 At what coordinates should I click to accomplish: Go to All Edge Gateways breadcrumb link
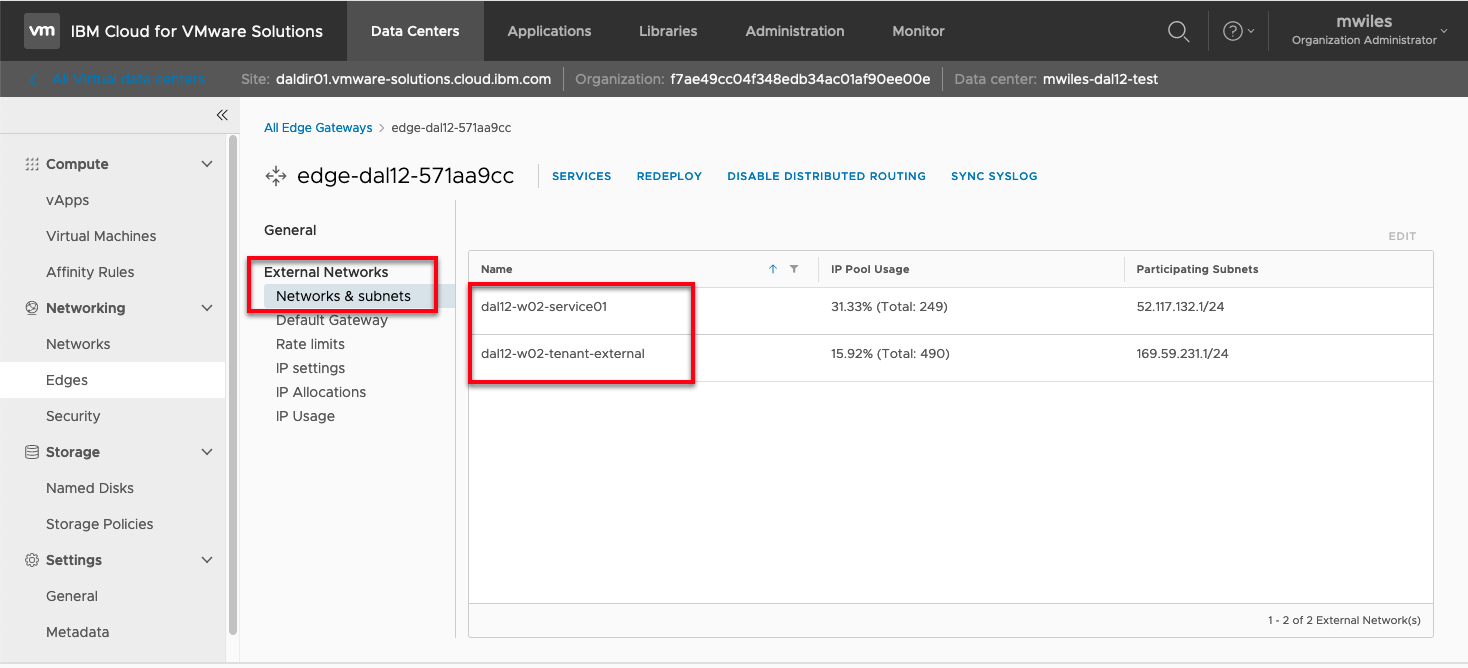(x=317, y=128)
